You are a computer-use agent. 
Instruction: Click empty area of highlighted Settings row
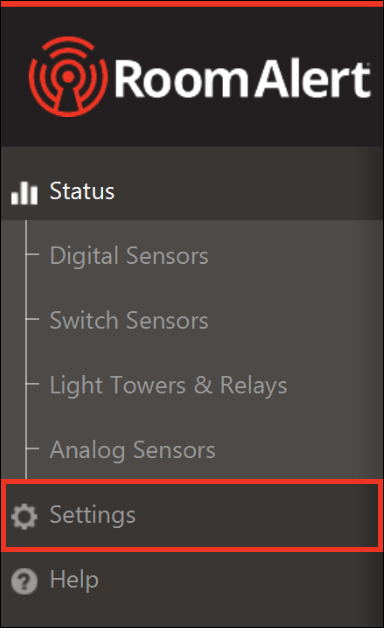256,515
